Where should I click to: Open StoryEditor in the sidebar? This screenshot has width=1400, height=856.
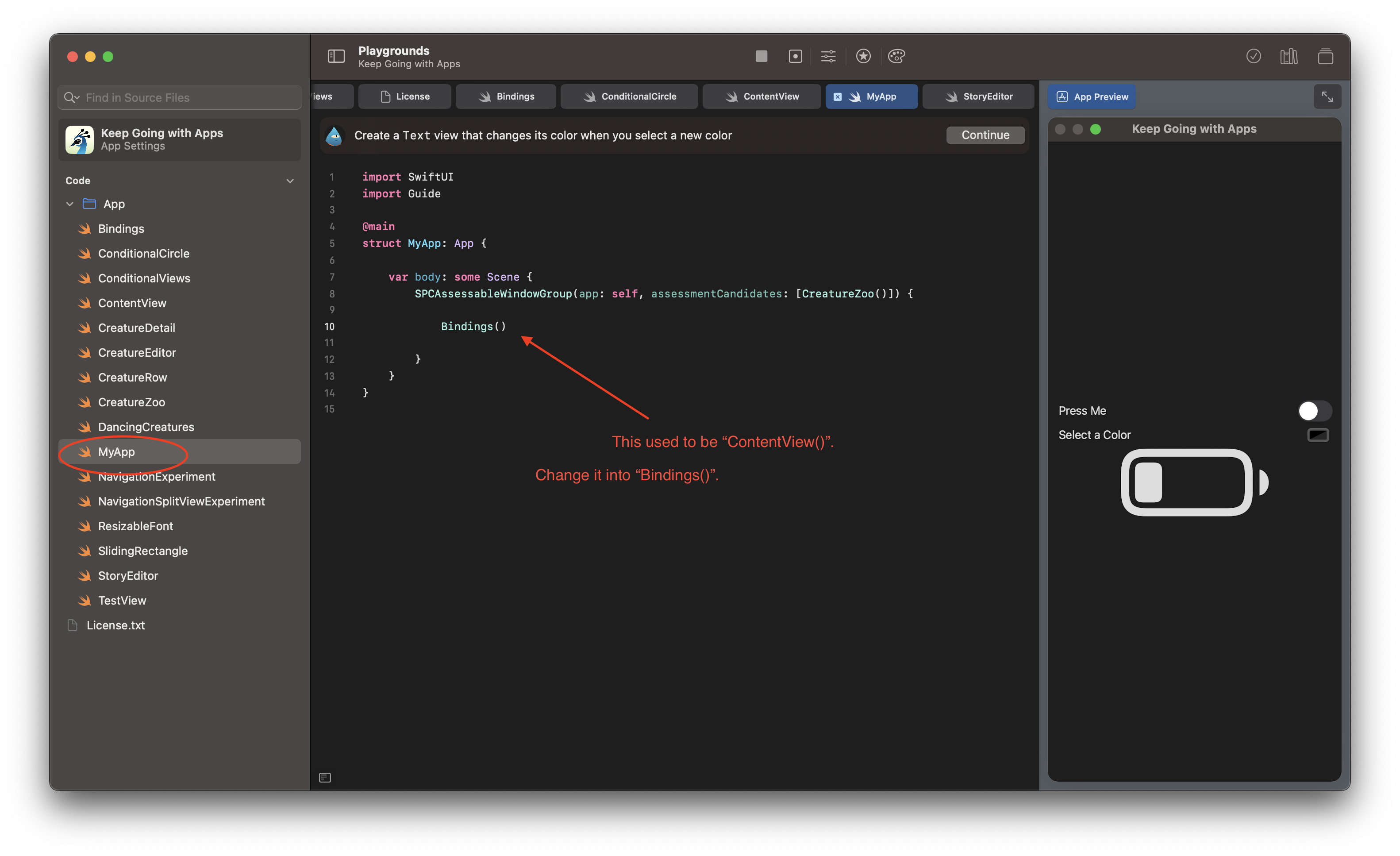coord(180,576)
